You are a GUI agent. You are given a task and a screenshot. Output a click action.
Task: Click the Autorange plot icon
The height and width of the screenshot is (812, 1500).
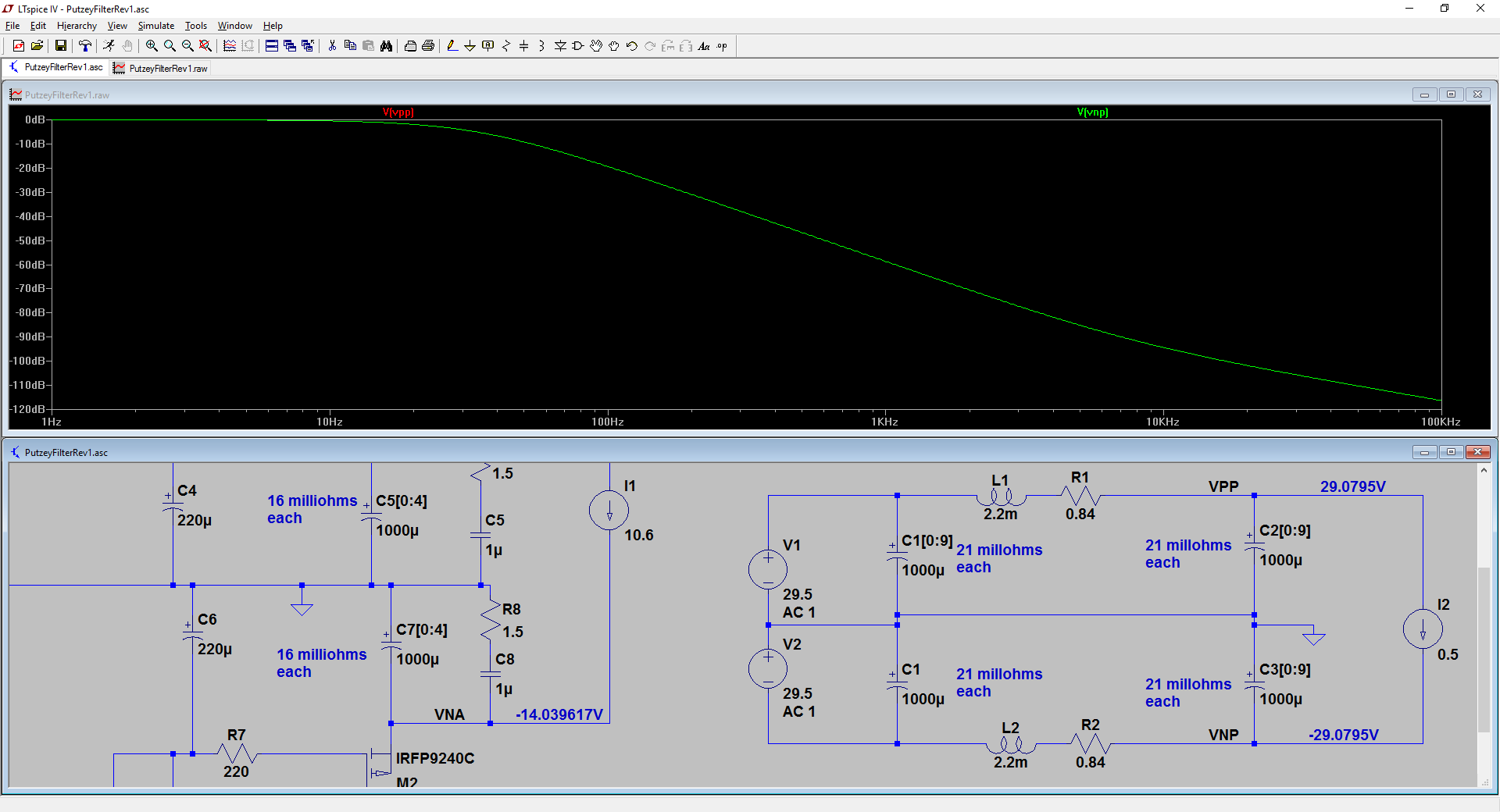[x=230, y=46]
